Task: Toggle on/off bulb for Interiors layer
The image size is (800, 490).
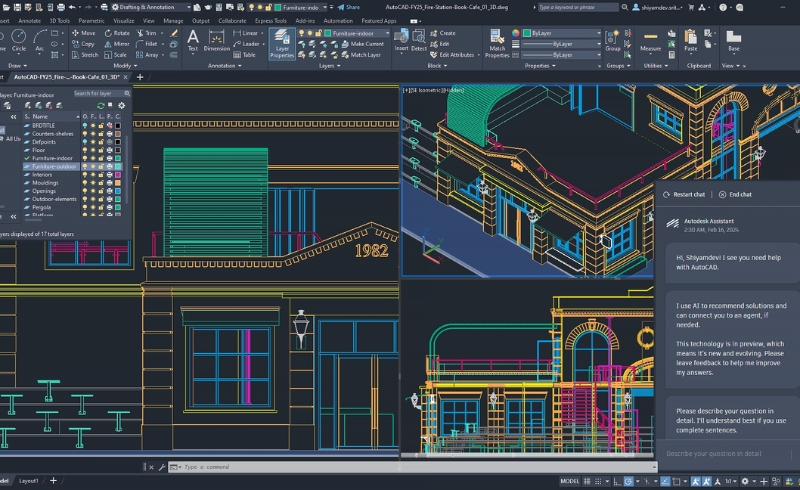Action: (x=85, y=175)
